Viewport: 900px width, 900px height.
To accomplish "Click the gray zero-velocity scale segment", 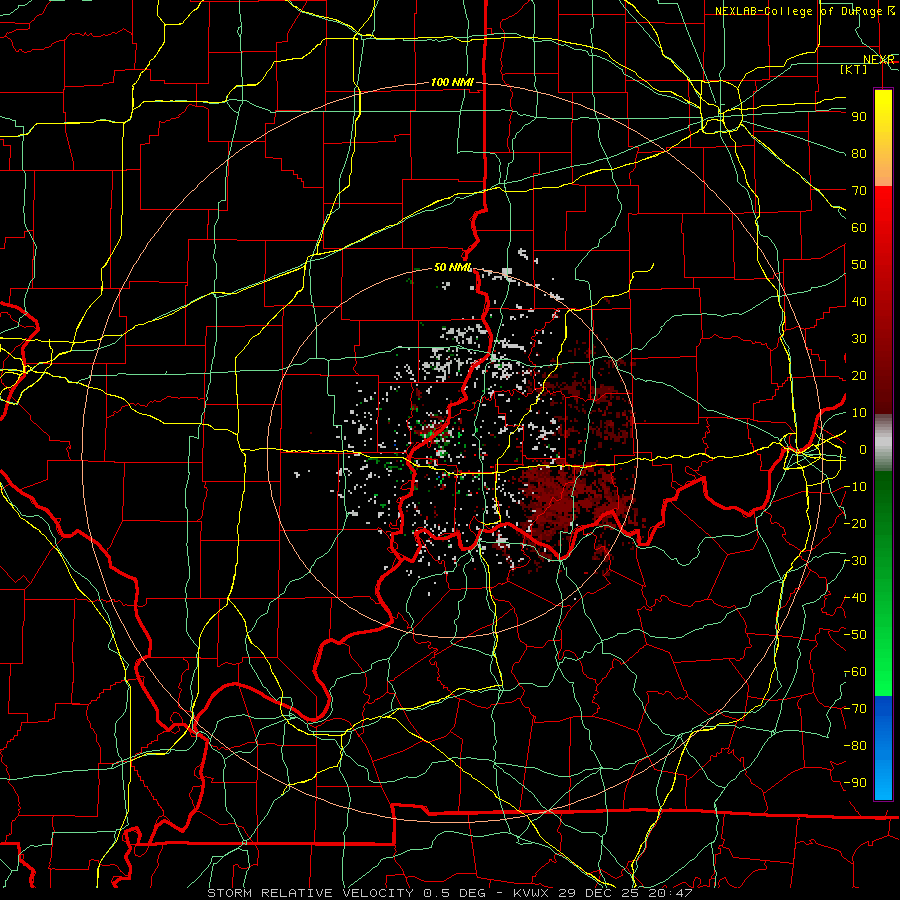I will click(x=883, y=443).
